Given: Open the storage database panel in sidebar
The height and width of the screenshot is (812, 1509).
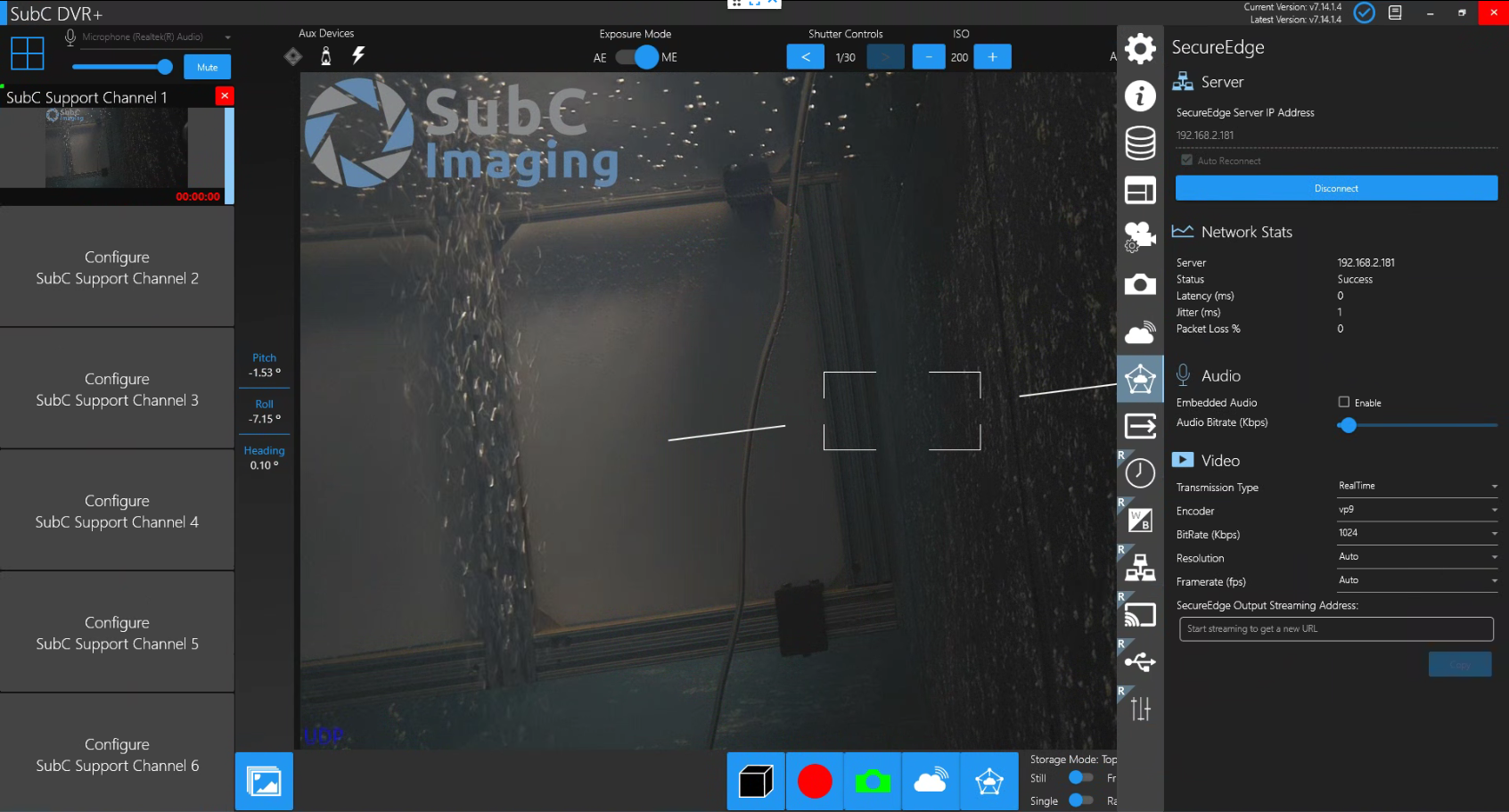Looking at the screenshot, I should [x=1140, y=143].
